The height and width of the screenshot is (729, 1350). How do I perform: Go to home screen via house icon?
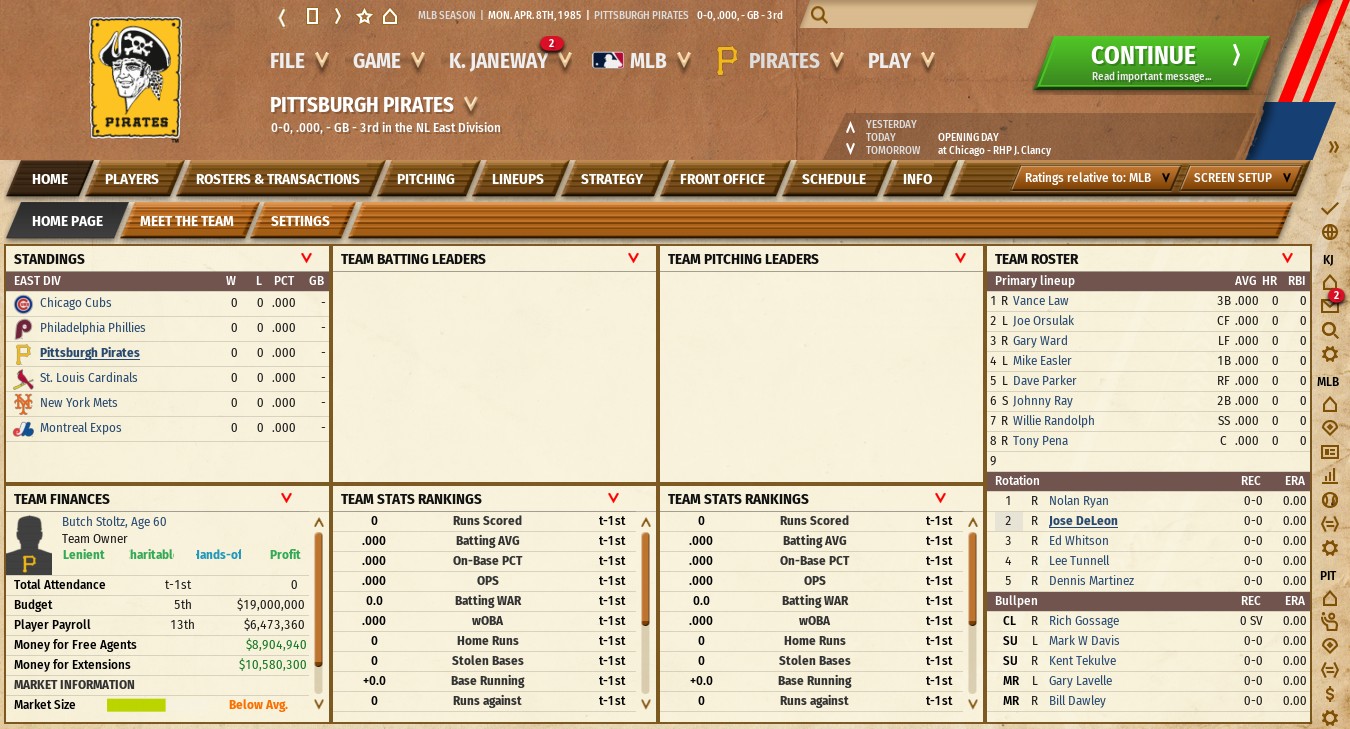click(x=390, y=16)
